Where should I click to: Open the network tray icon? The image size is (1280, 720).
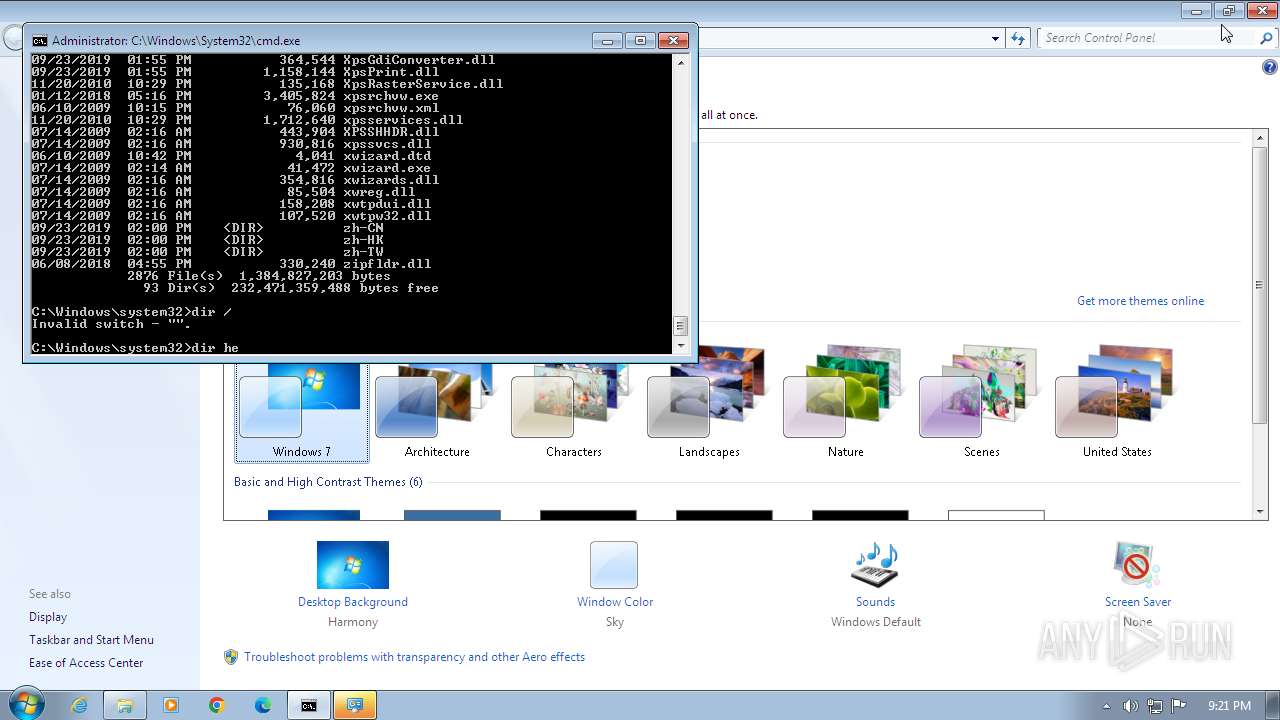coord(1155,706)
